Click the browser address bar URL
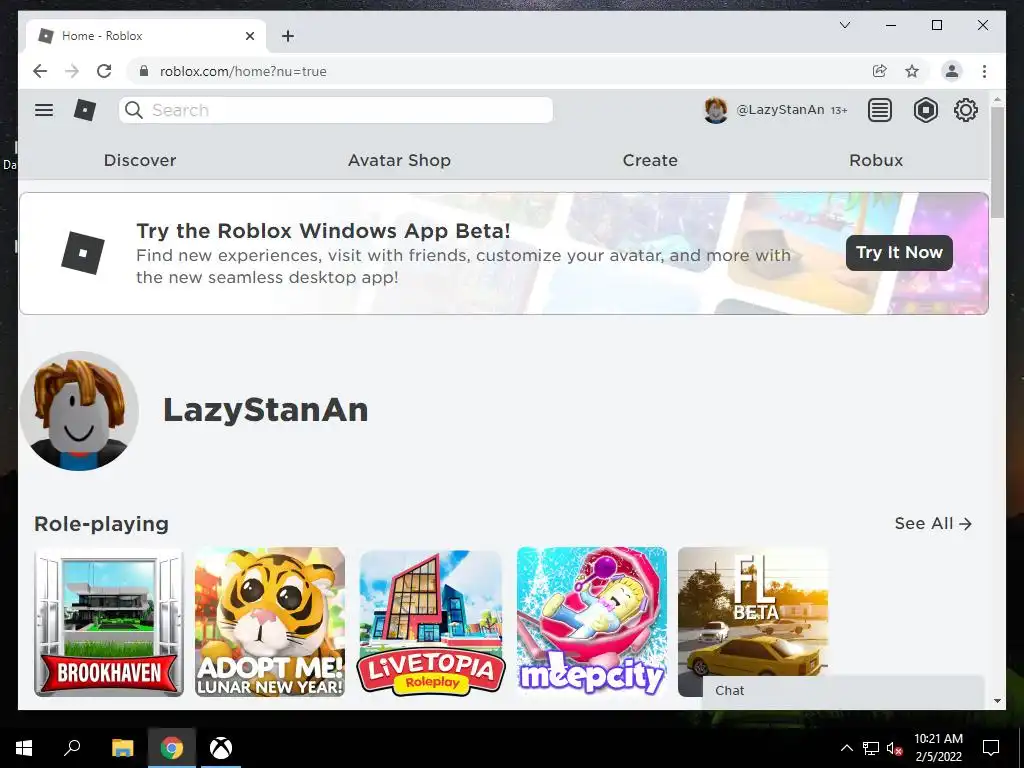The image size is (1024, 768). (243, 71)
